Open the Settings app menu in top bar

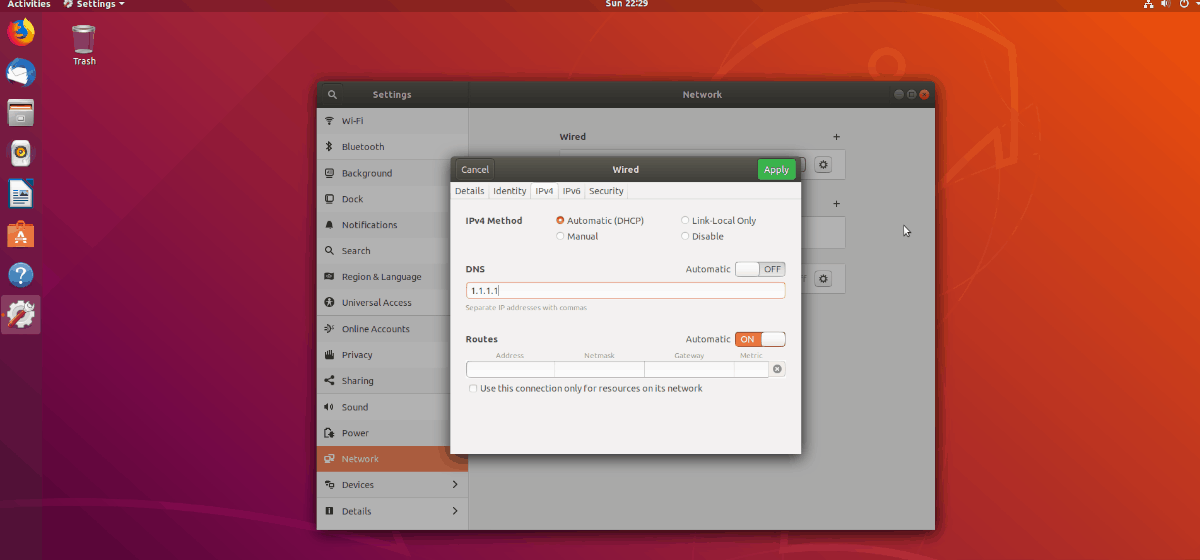95,5
